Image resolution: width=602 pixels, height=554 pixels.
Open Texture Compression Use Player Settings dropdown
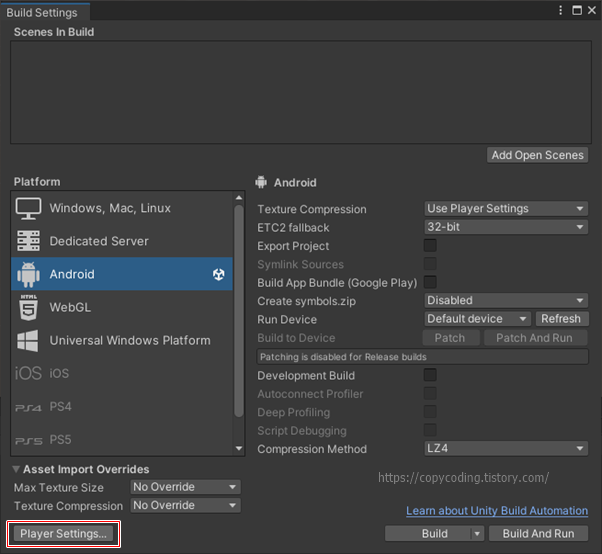pyautogui.click(x=506, y=208)
